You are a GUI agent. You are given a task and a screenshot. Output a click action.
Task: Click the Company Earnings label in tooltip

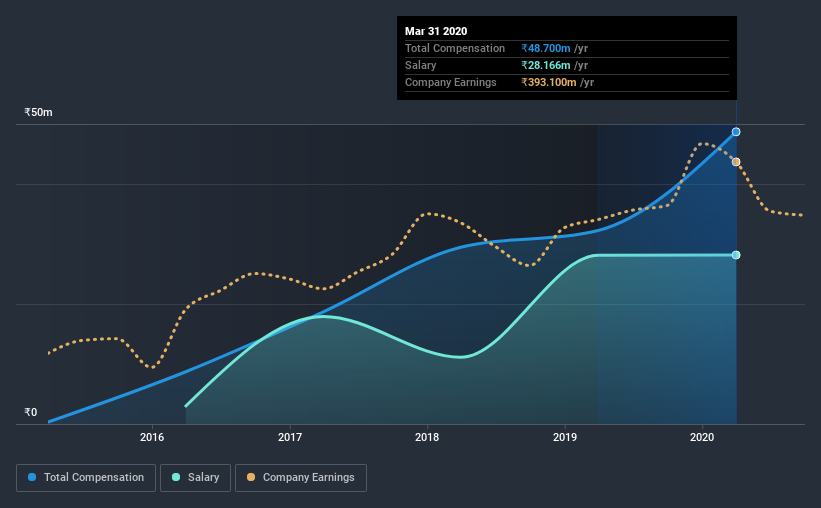450,82
